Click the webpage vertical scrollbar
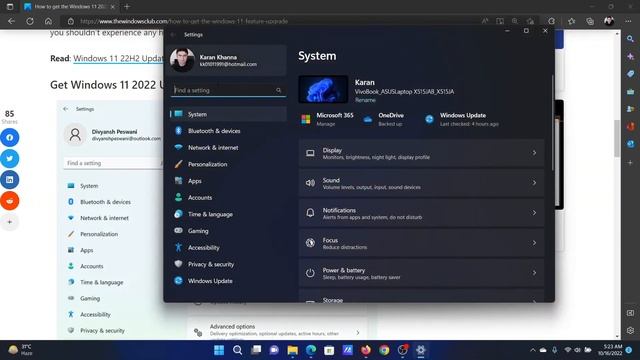This screenshot has width=640, height=360. [617, 139]
